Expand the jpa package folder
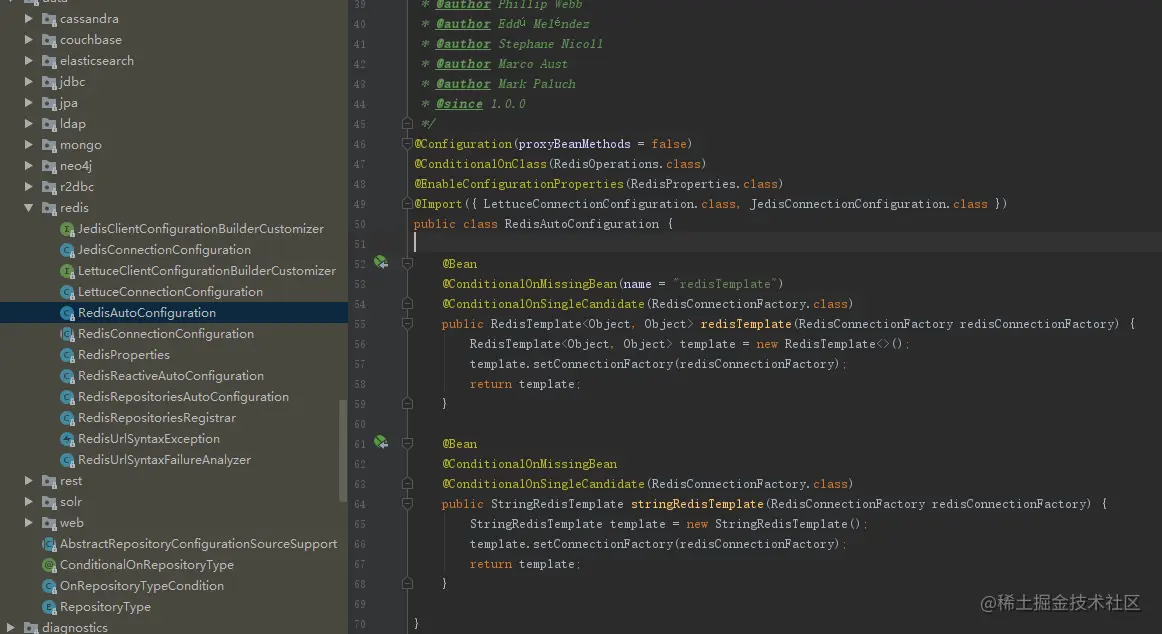This screenshot has width=1162, height=634. point(28,102)
